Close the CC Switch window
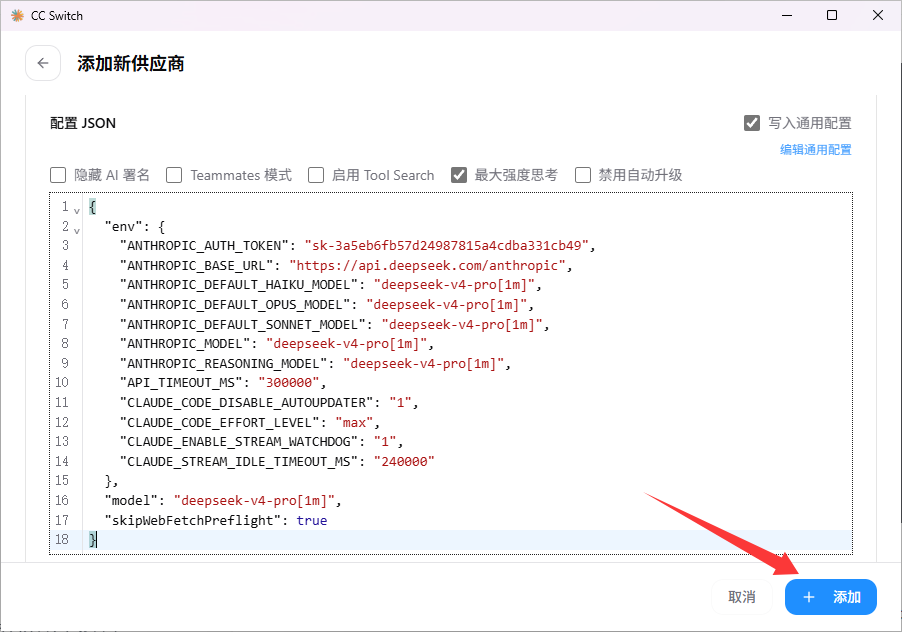The image size is (902, 632). click(x=878, y=16)
